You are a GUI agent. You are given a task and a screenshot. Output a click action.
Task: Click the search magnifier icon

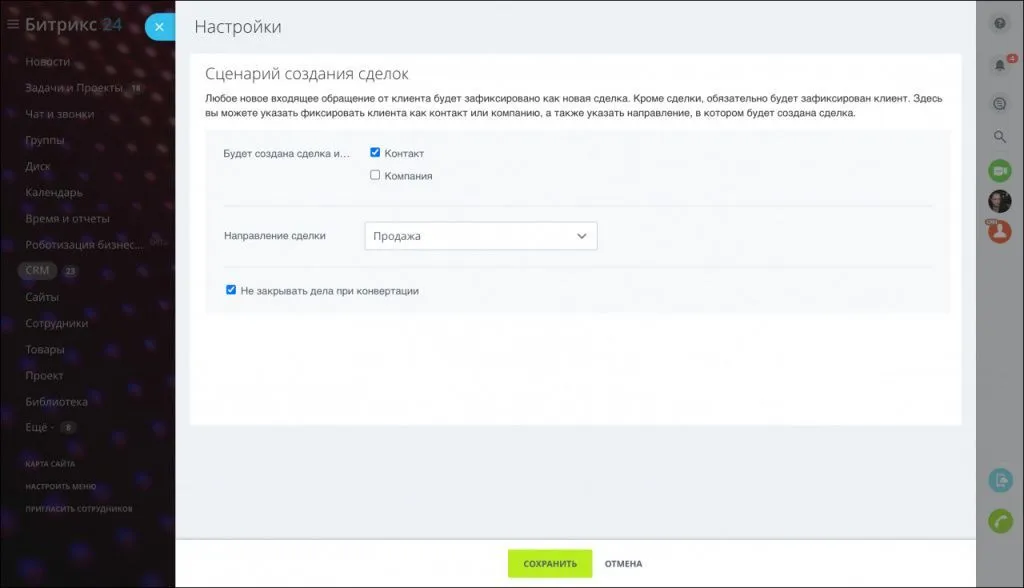(999, 137)
